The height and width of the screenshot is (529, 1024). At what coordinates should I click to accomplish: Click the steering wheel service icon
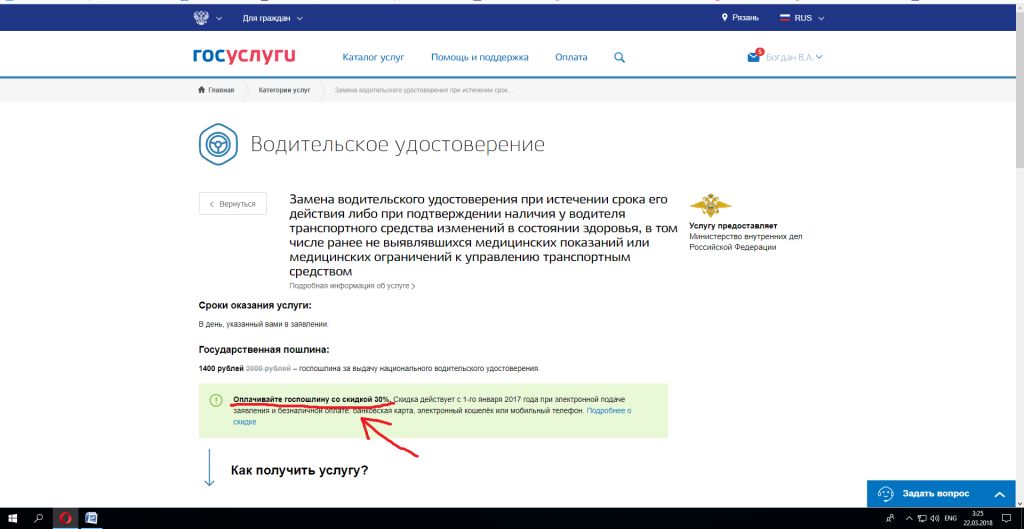[215, 145]
